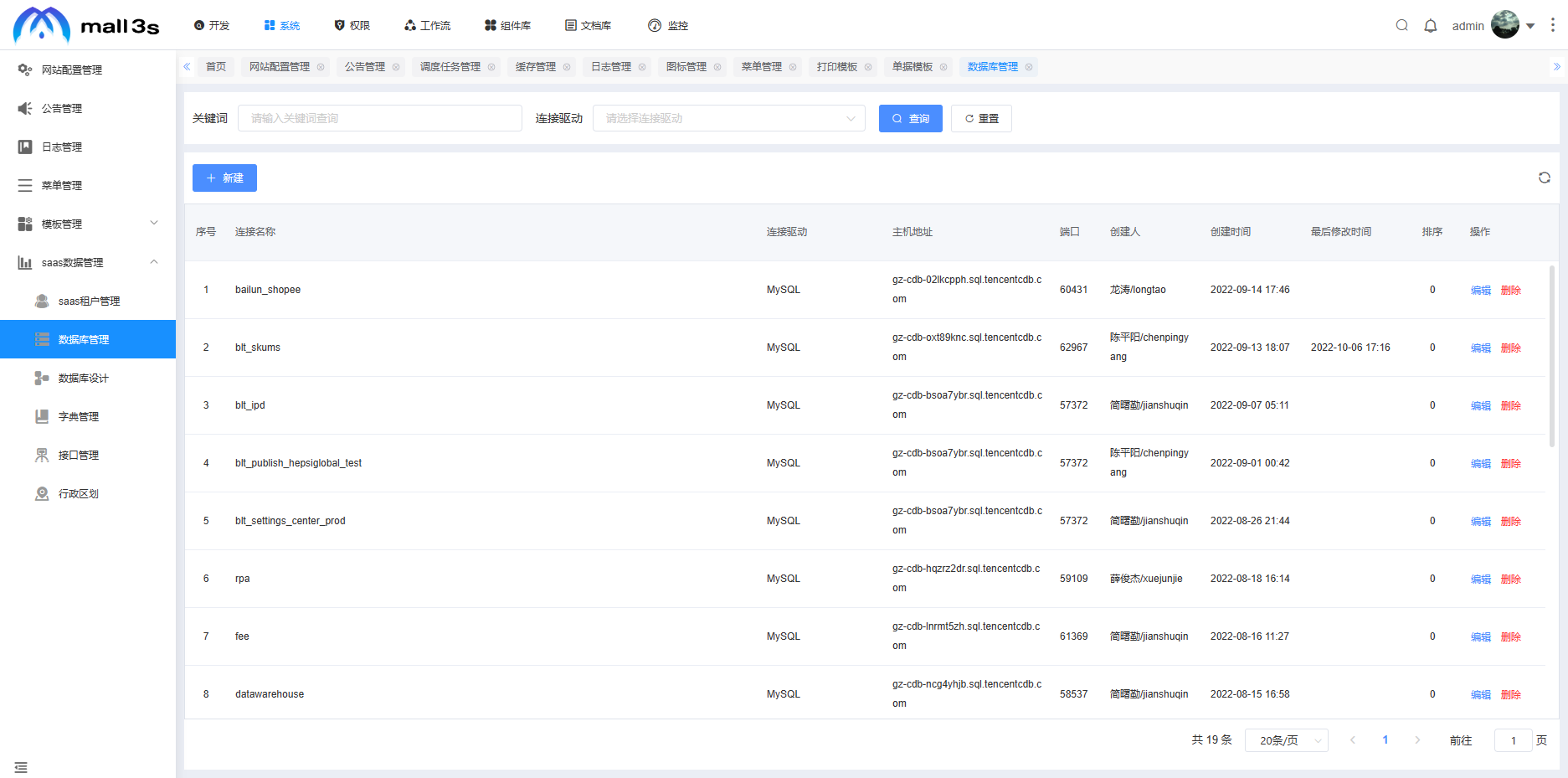1568x778 pixels.
Task: Delete the bailun_shopee row
Action: [1511, 291]
